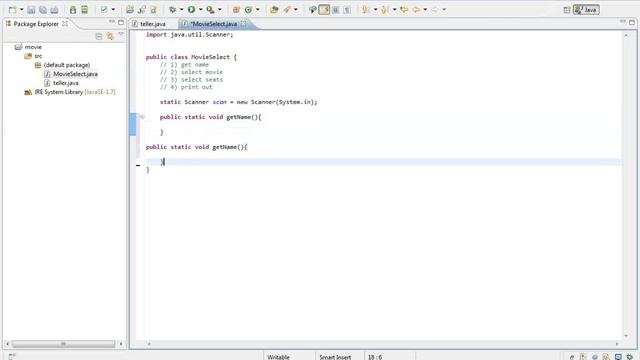
Task: Click the New Java Package icon
Action: pyautogui.click(x=236, y=9)
